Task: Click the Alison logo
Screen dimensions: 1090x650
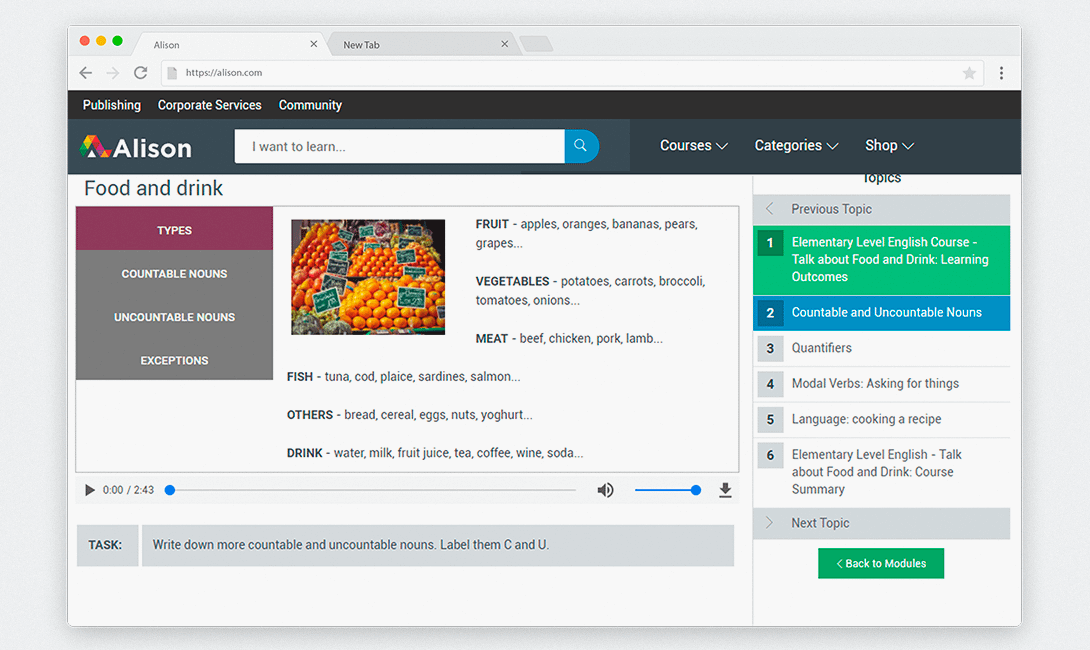Action: [x=136, y=147]
